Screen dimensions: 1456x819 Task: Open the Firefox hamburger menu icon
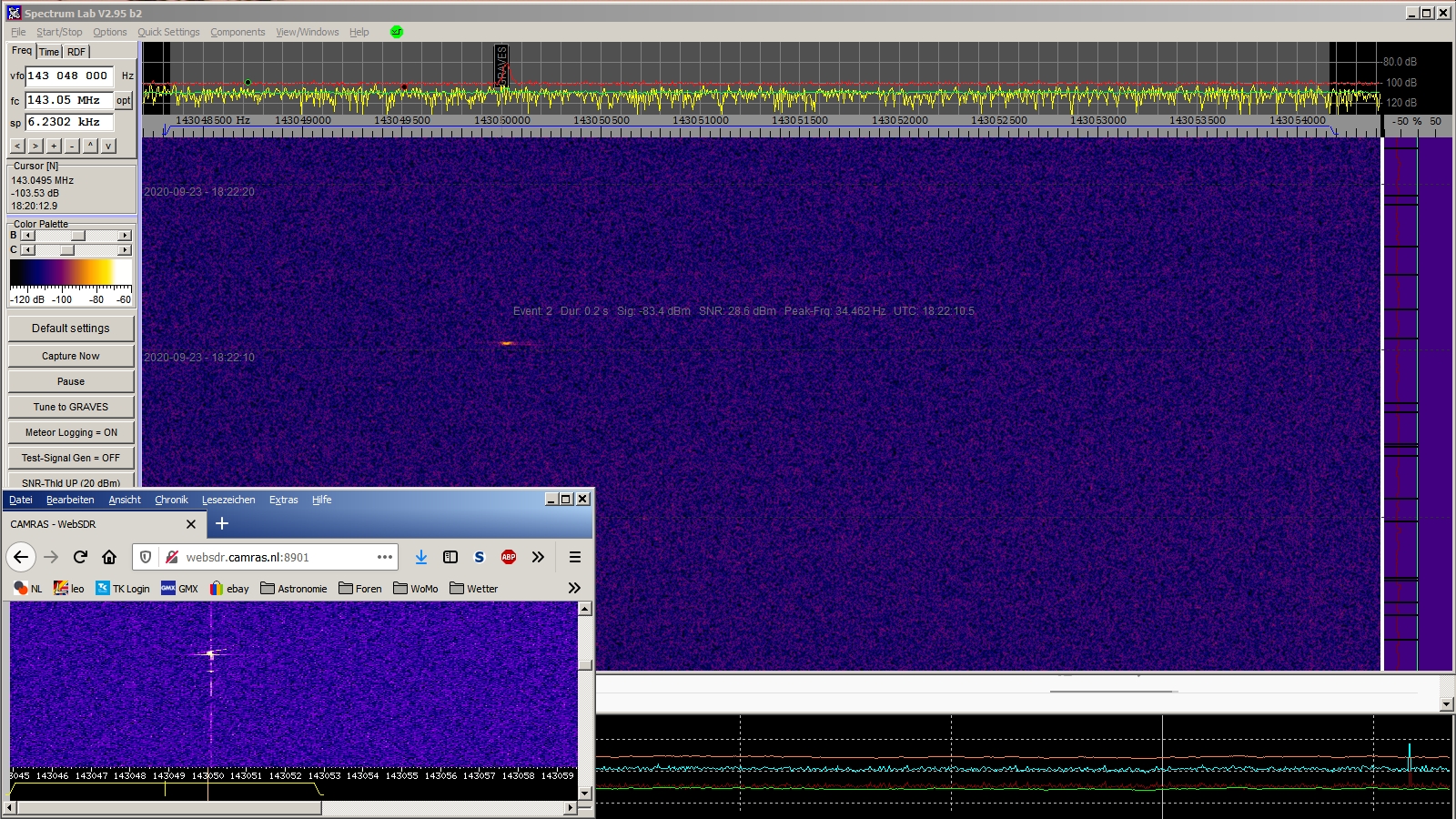pos(575,557)
